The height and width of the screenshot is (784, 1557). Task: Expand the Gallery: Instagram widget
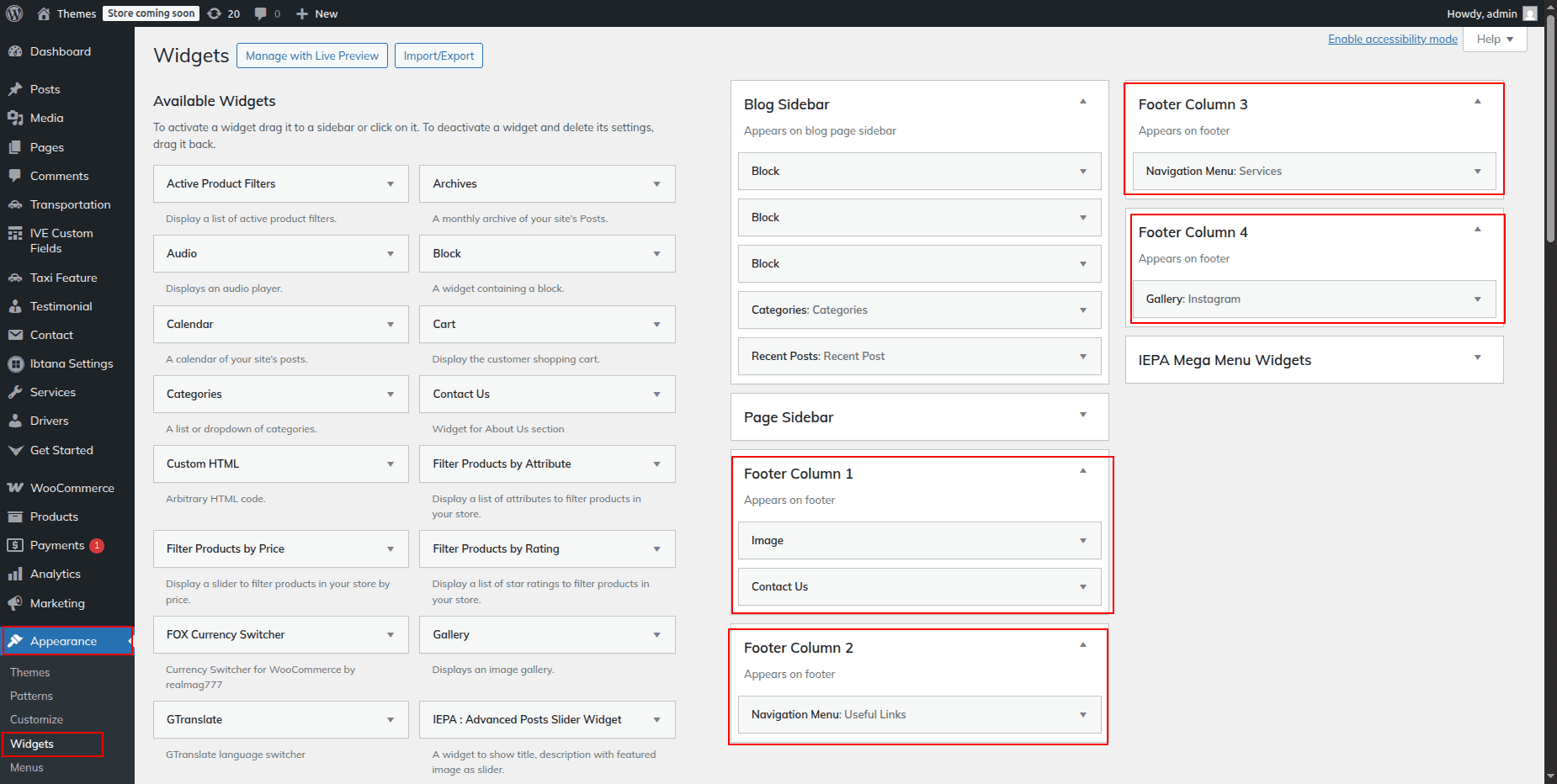click(1477, 299)
